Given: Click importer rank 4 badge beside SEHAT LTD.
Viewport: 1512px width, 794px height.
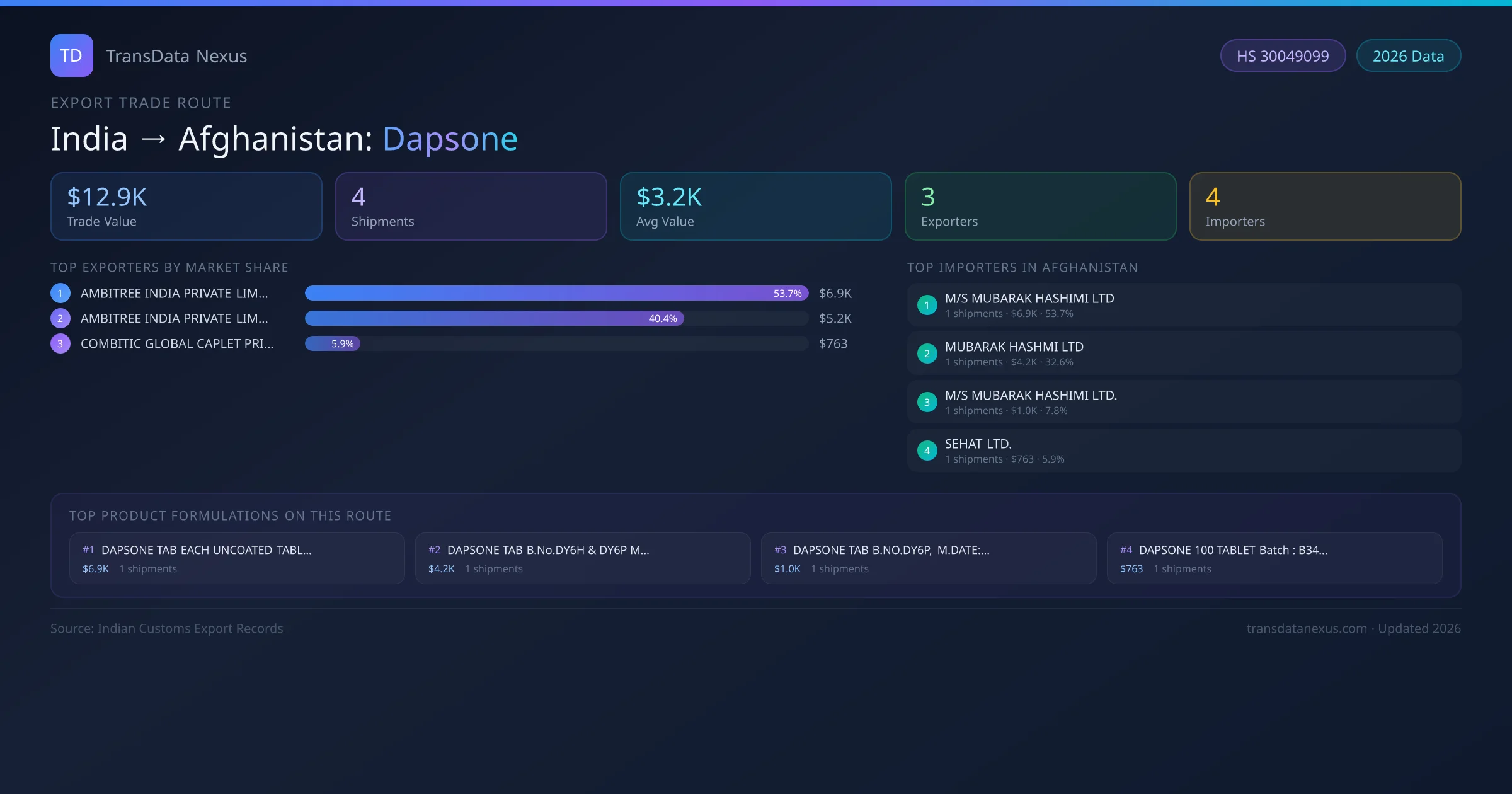Looking at the screenshot, I should (x=927, y=451).
